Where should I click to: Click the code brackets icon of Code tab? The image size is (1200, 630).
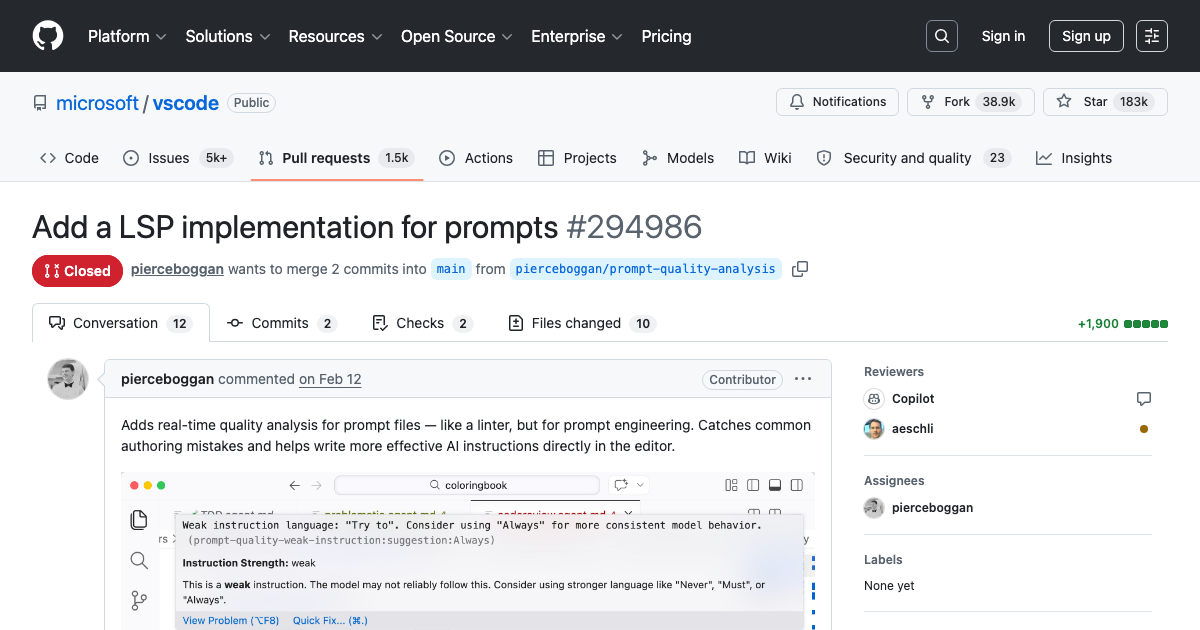click(x=48, y=158)
